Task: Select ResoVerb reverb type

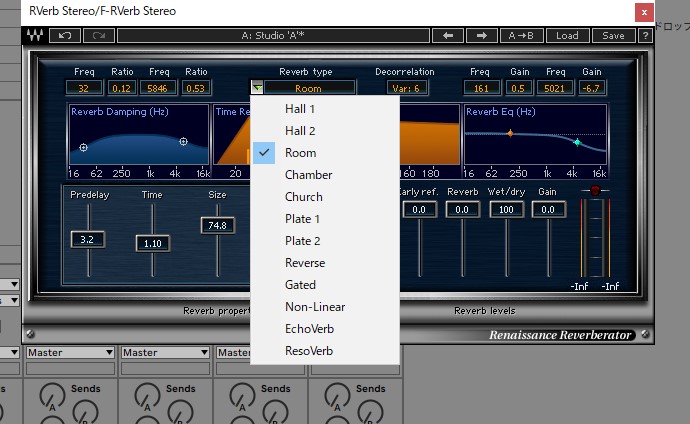Action: coord(325,351)
